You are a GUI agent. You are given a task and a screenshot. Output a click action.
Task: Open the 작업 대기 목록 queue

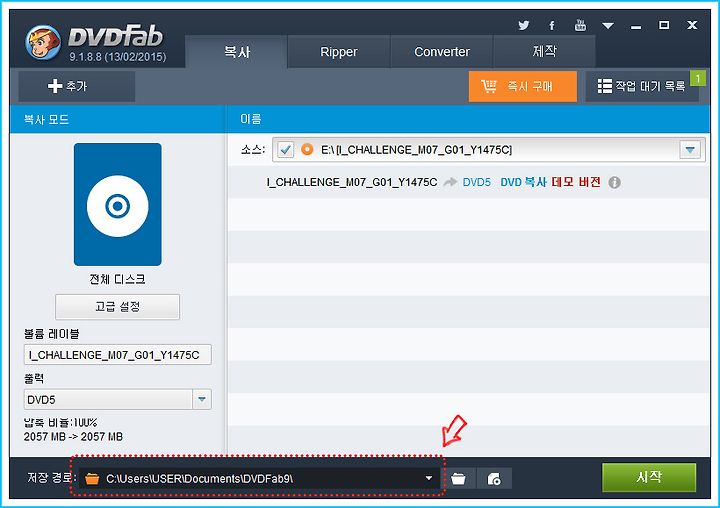coord(642,86)
